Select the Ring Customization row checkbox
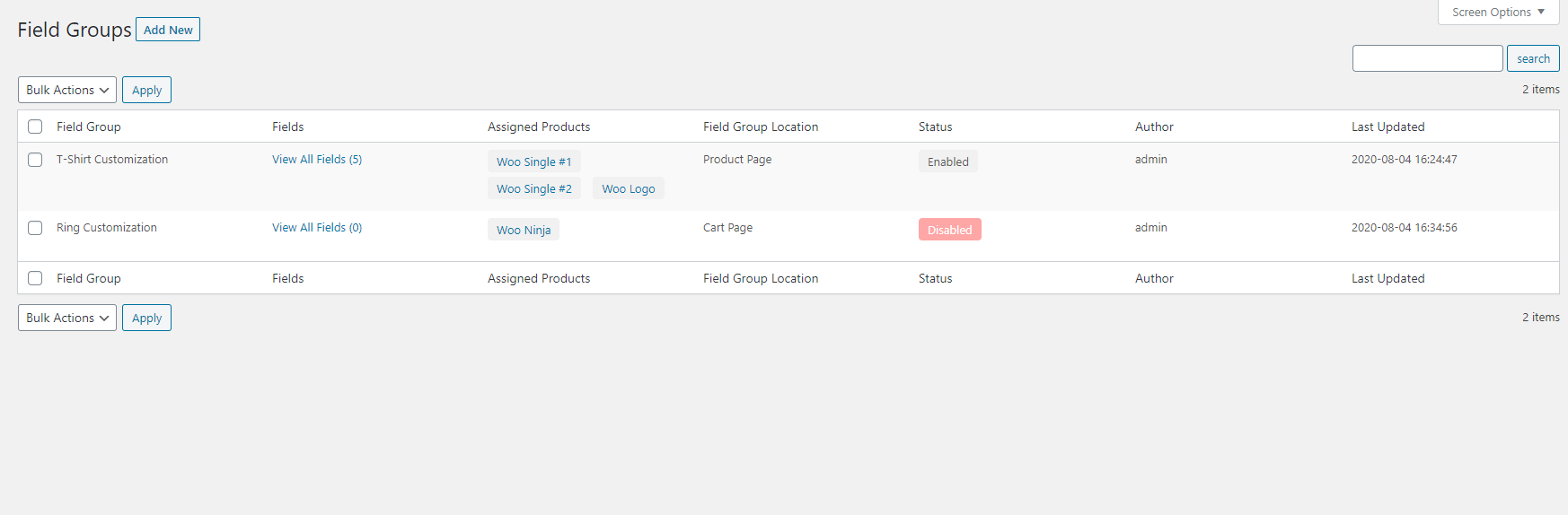Screen dimensions: 1568x515 tap(35, 228)
